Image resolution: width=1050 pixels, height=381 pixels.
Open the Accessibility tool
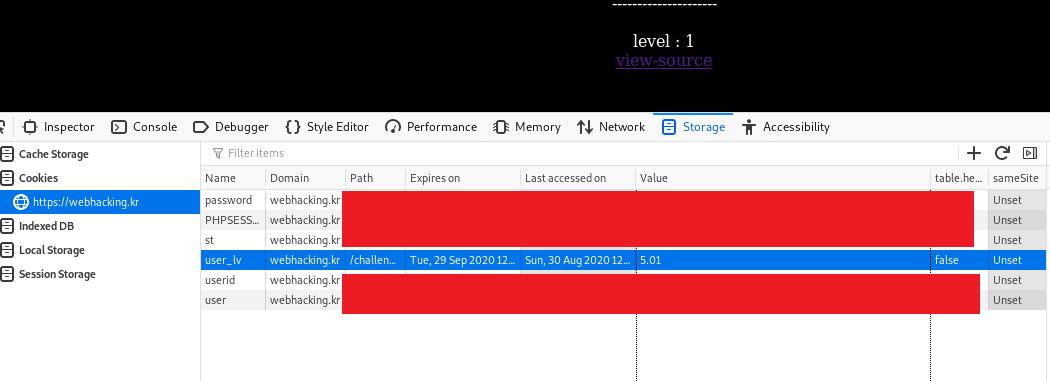click(x=786, y=127)
